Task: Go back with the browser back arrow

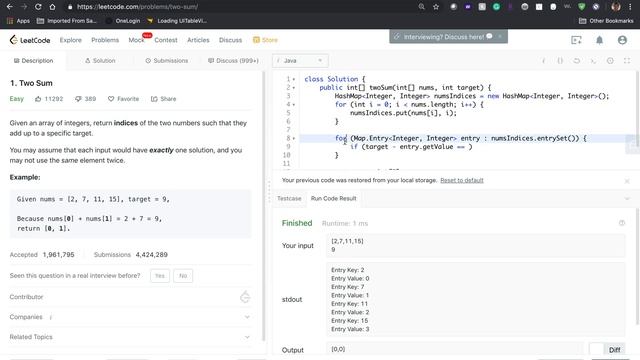Action: (x=10, y=7)
